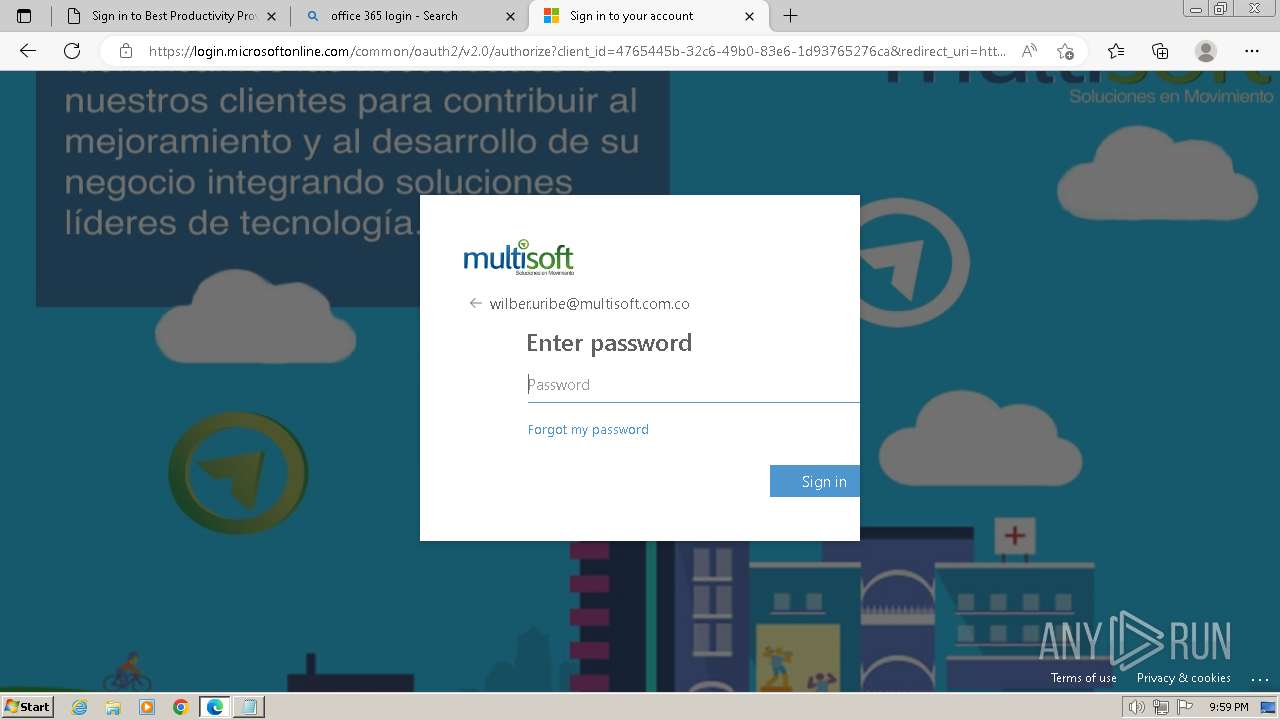Click the address bar URL
Image resolution: width=1280 pixels, height=720 pixels.
coord(577,51)
